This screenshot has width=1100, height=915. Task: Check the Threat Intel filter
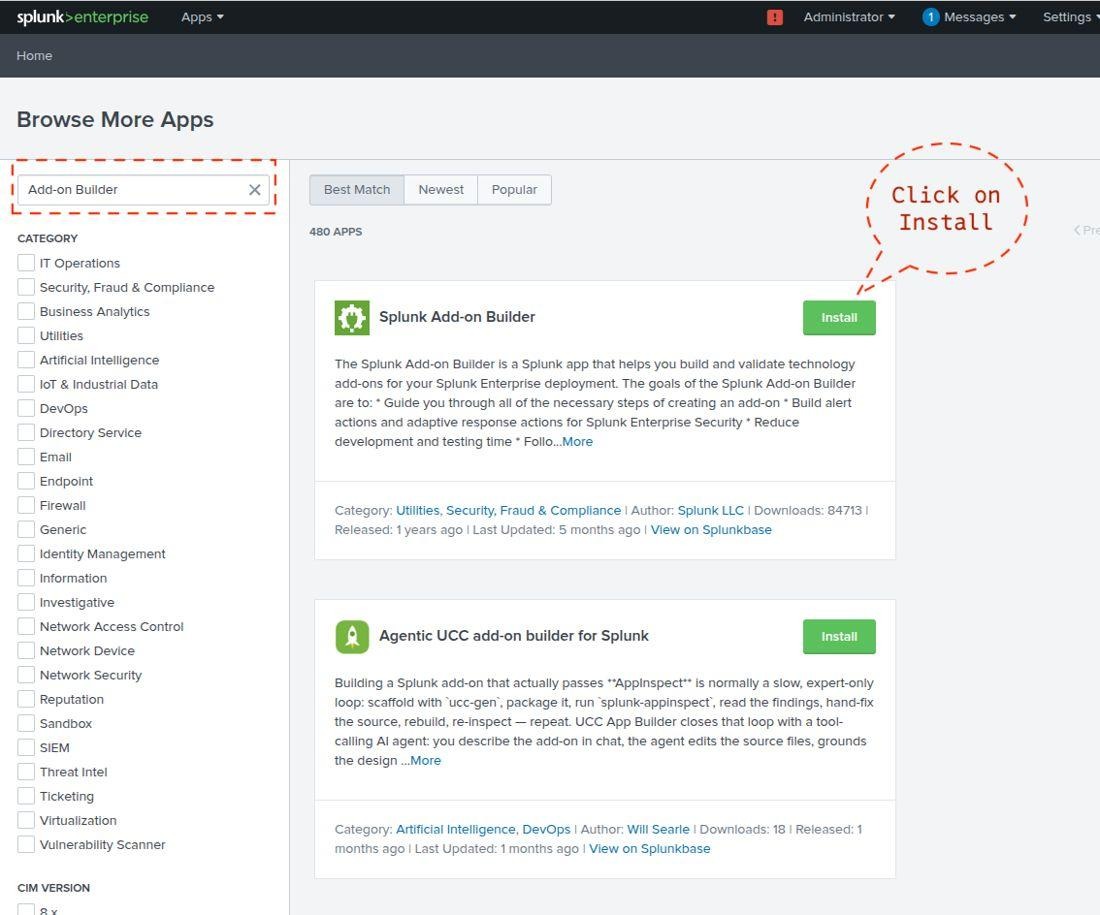26,772
